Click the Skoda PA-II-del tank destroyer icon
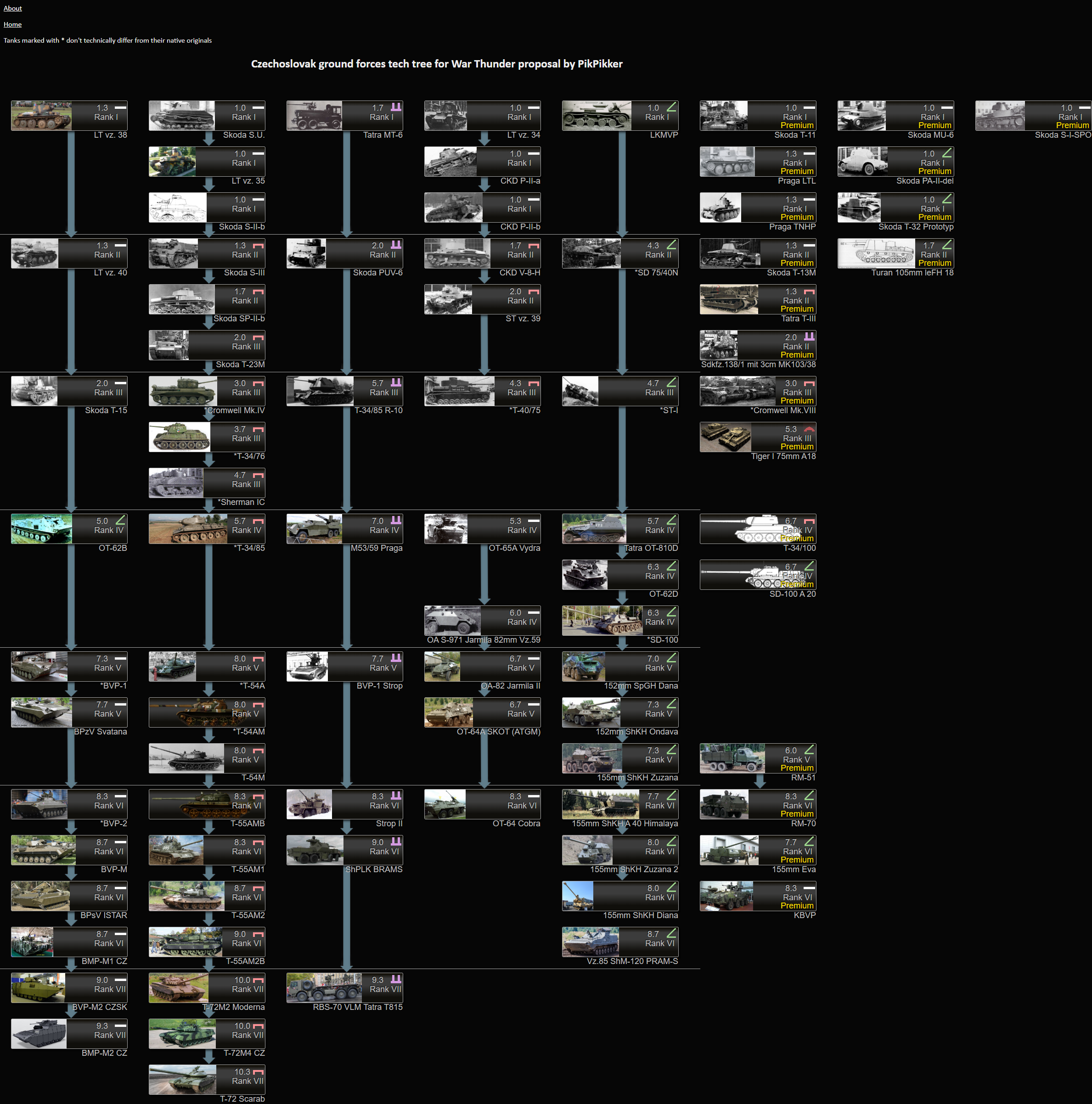Image resolution: width=1092 pixels, height=1104 pixels. (x=947, y=152)
